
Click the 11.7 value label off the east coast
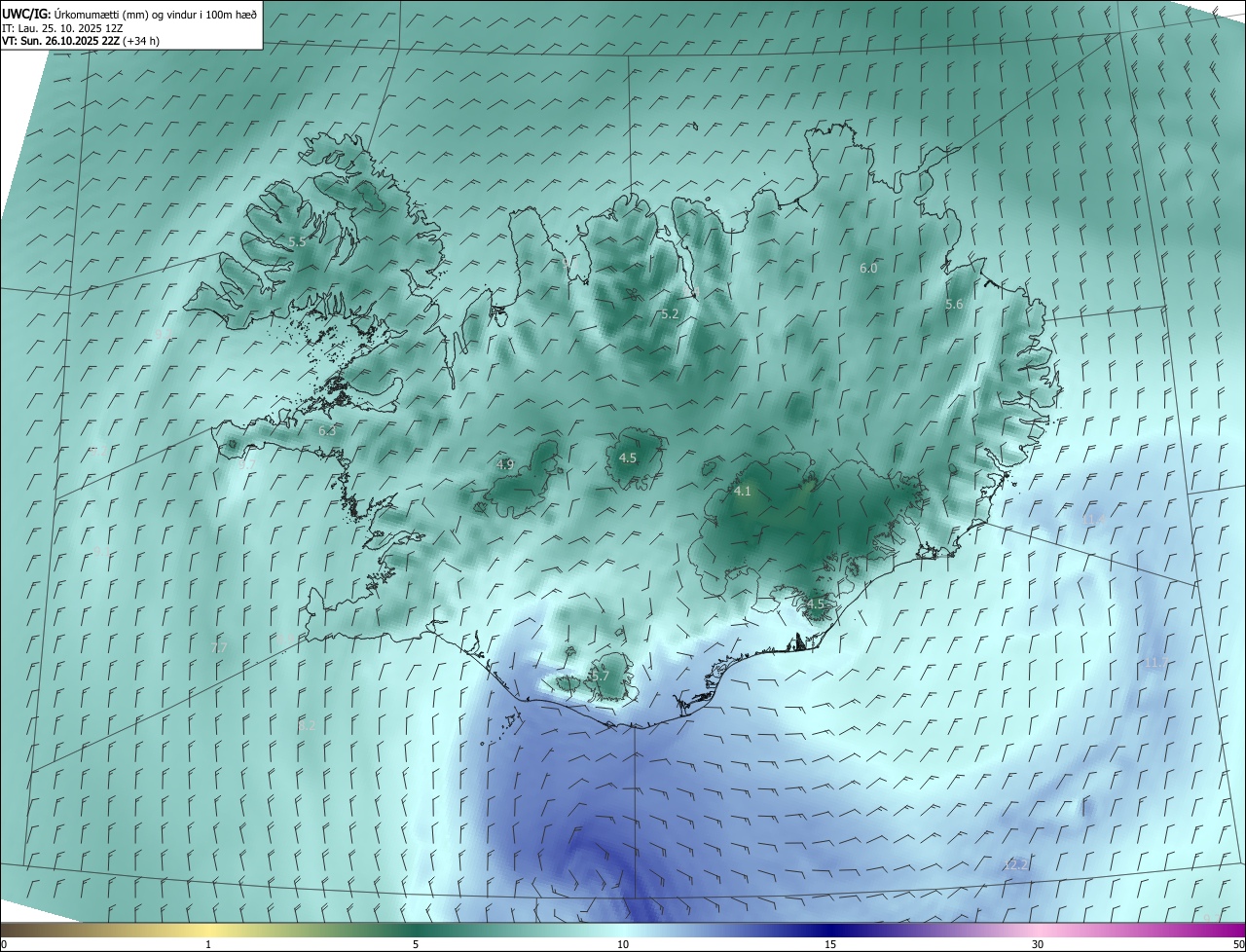tap(1154, 663)
